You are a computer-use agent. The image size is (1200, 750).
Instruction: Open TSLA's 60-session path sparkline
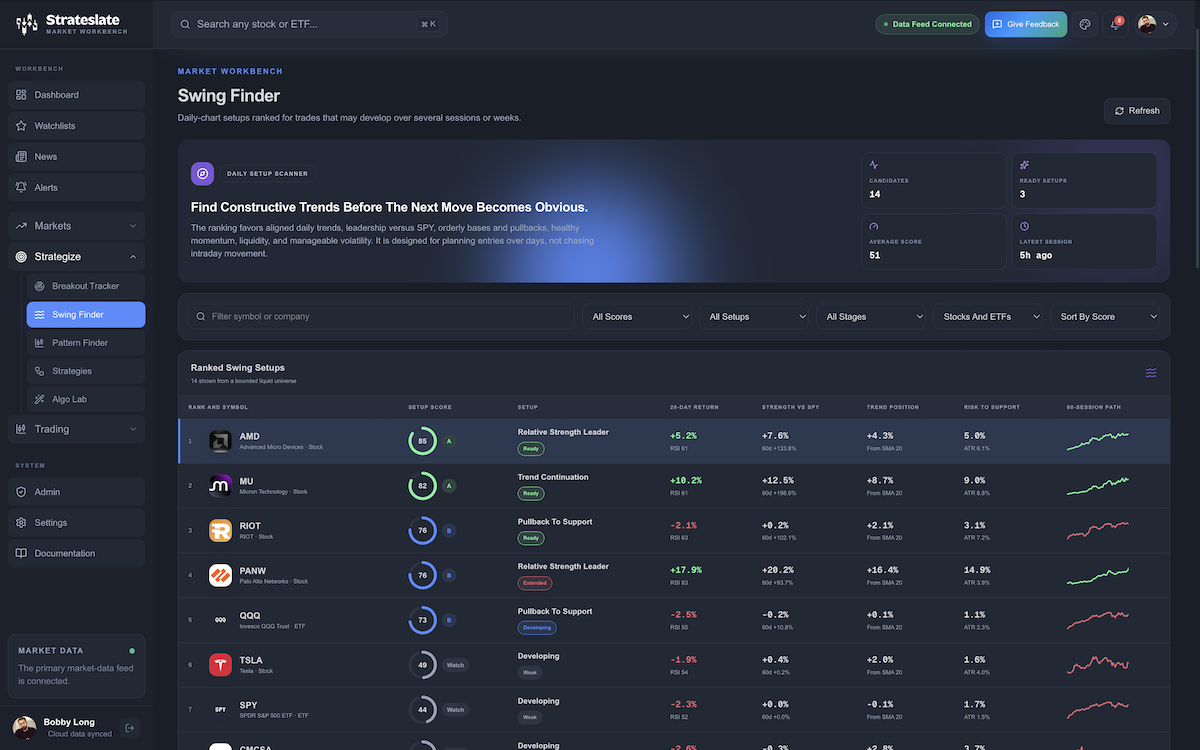(x=1098, y=665)
